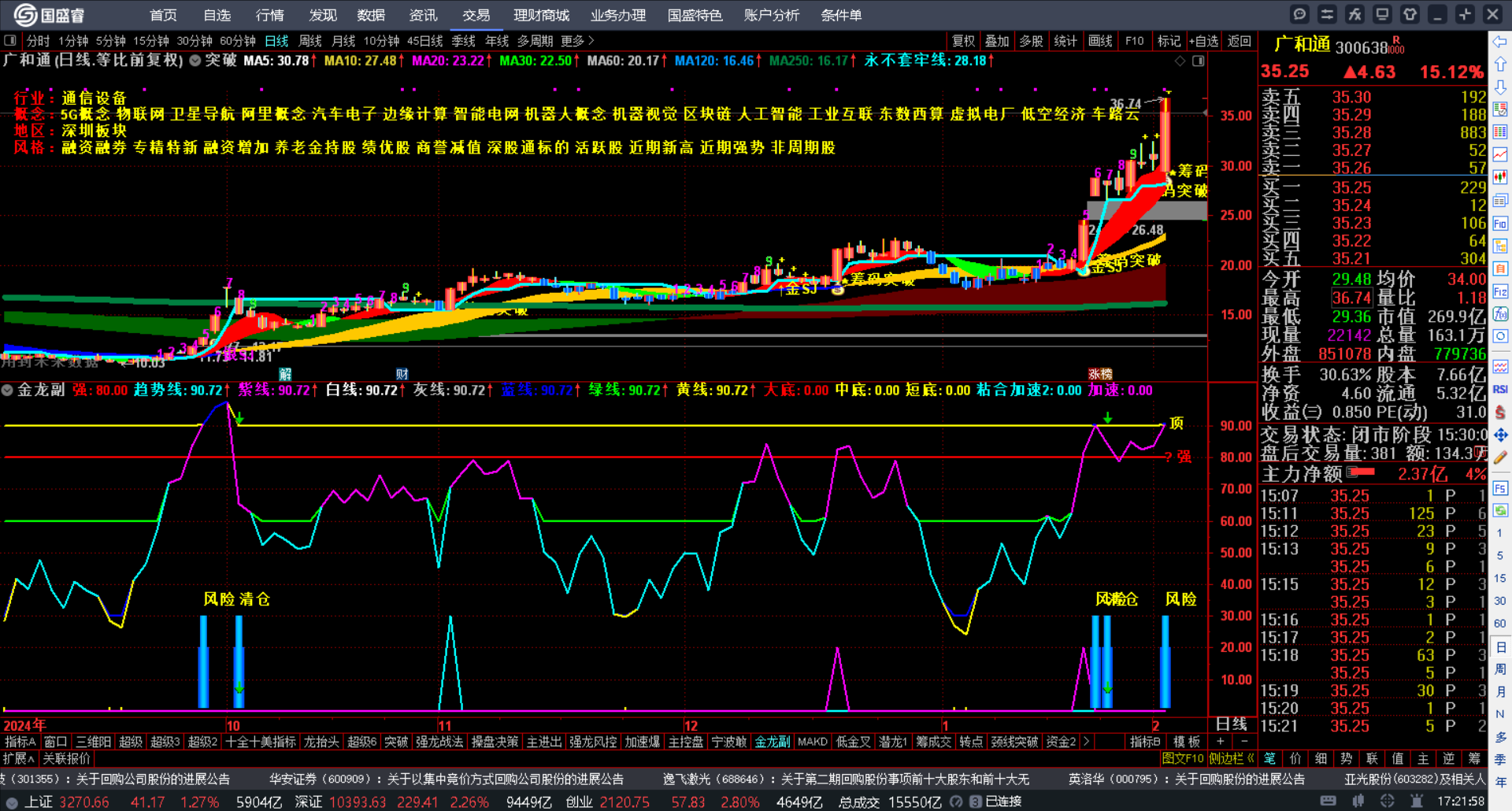Open the F5 icon in right sidebar
Screen dimensions: 1512x811
coord(1500,488)
